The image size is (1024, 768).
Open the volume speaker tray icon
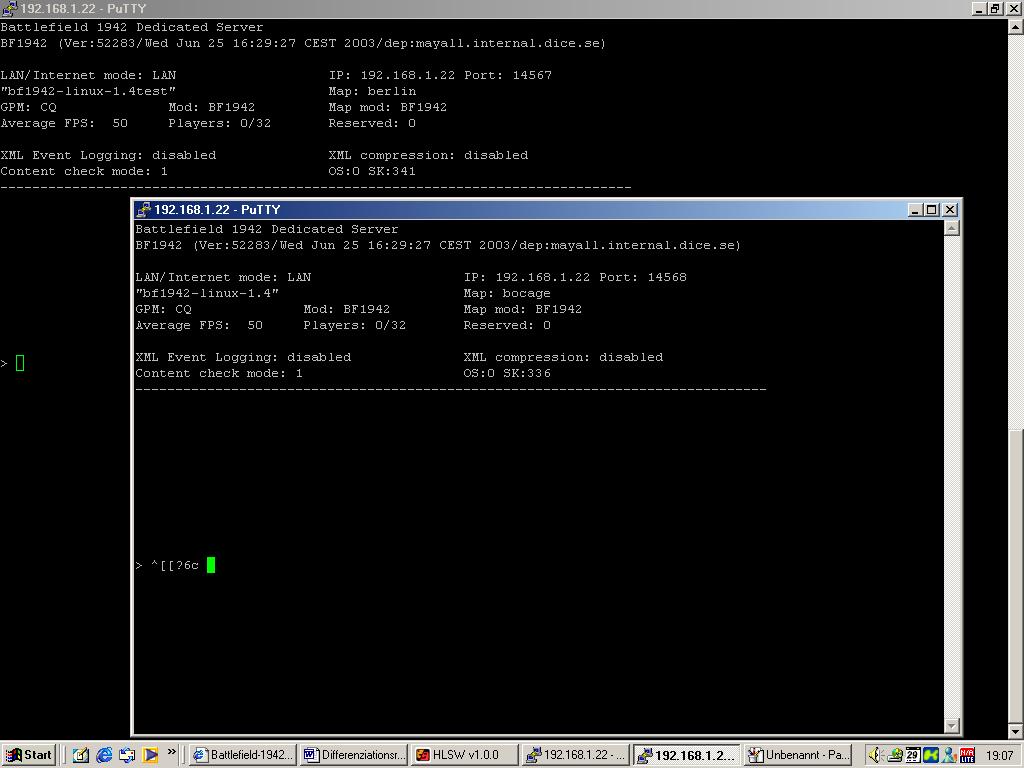click(876, 756)
